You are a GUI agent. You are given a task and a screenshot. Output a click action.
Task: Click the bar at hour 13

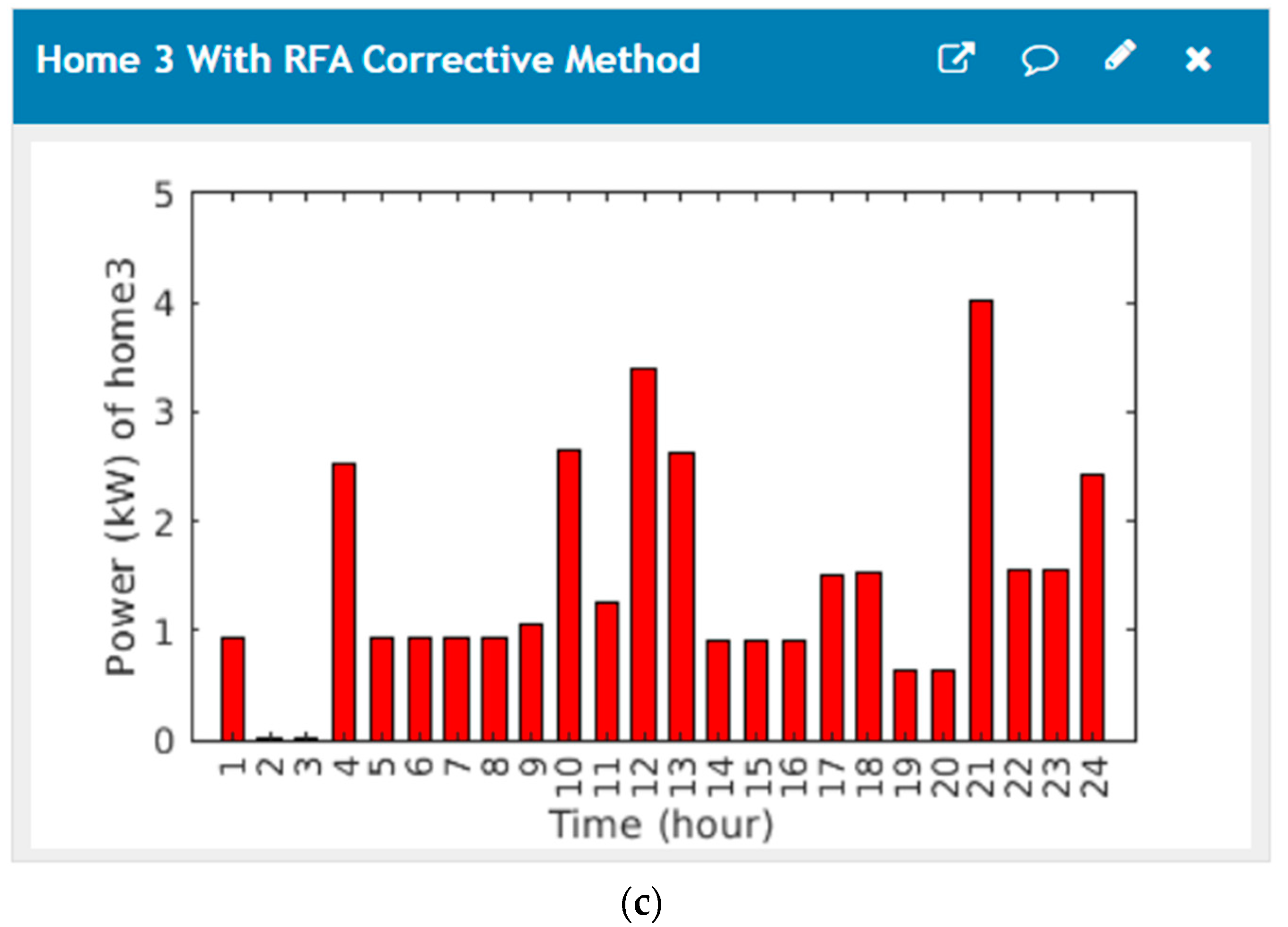(681, 596)
